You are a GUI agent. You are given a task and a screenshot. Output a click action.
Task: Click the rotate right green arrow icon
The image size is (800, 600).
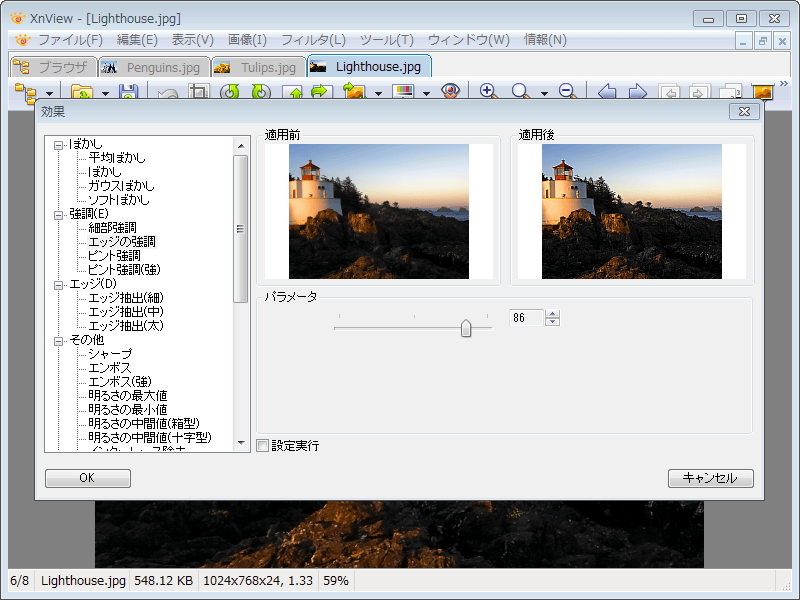261,92
